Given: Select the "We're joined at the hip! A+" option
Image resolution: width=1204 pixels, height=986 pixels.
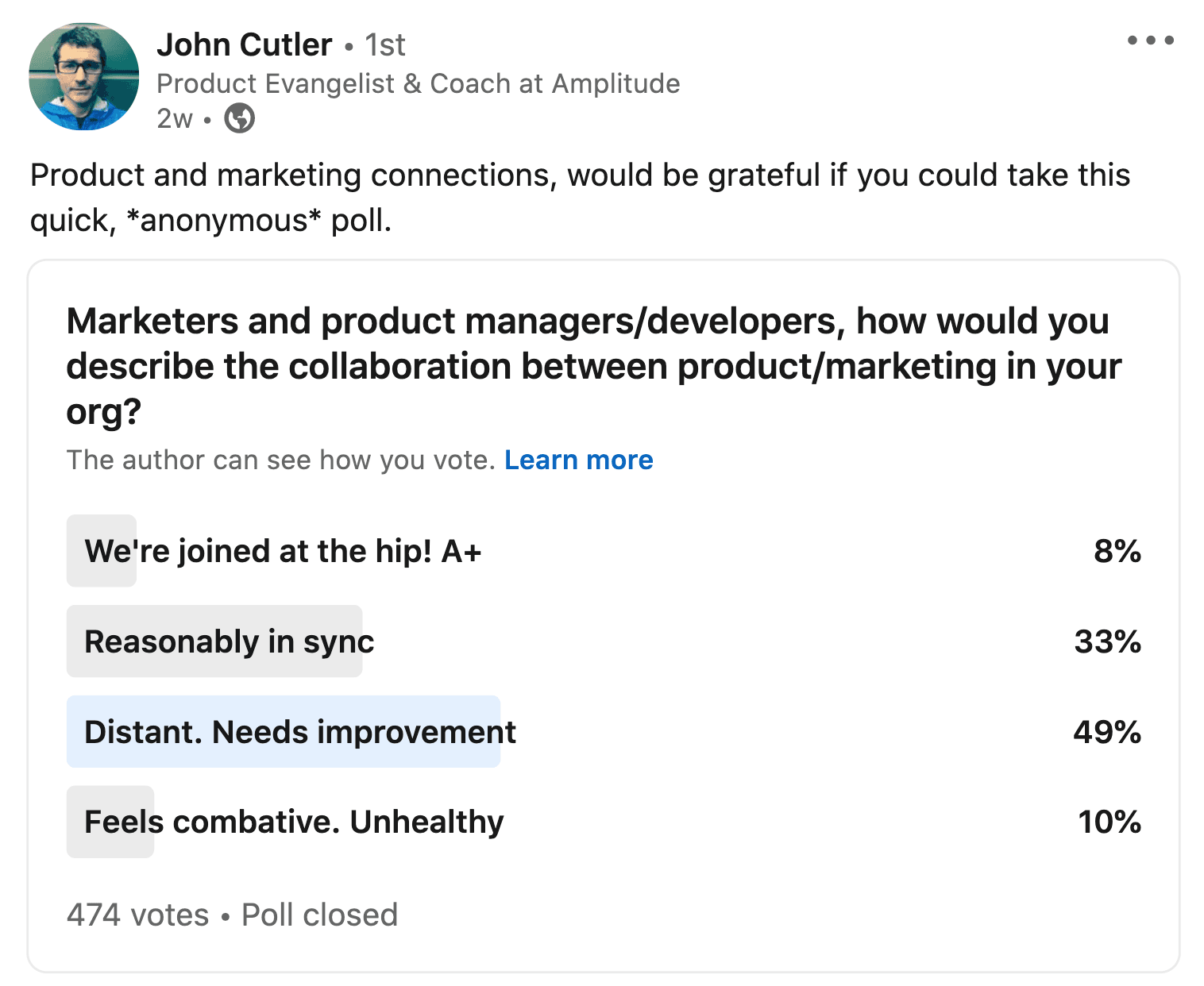Looking at the screenshot, I should coord(284,550).
